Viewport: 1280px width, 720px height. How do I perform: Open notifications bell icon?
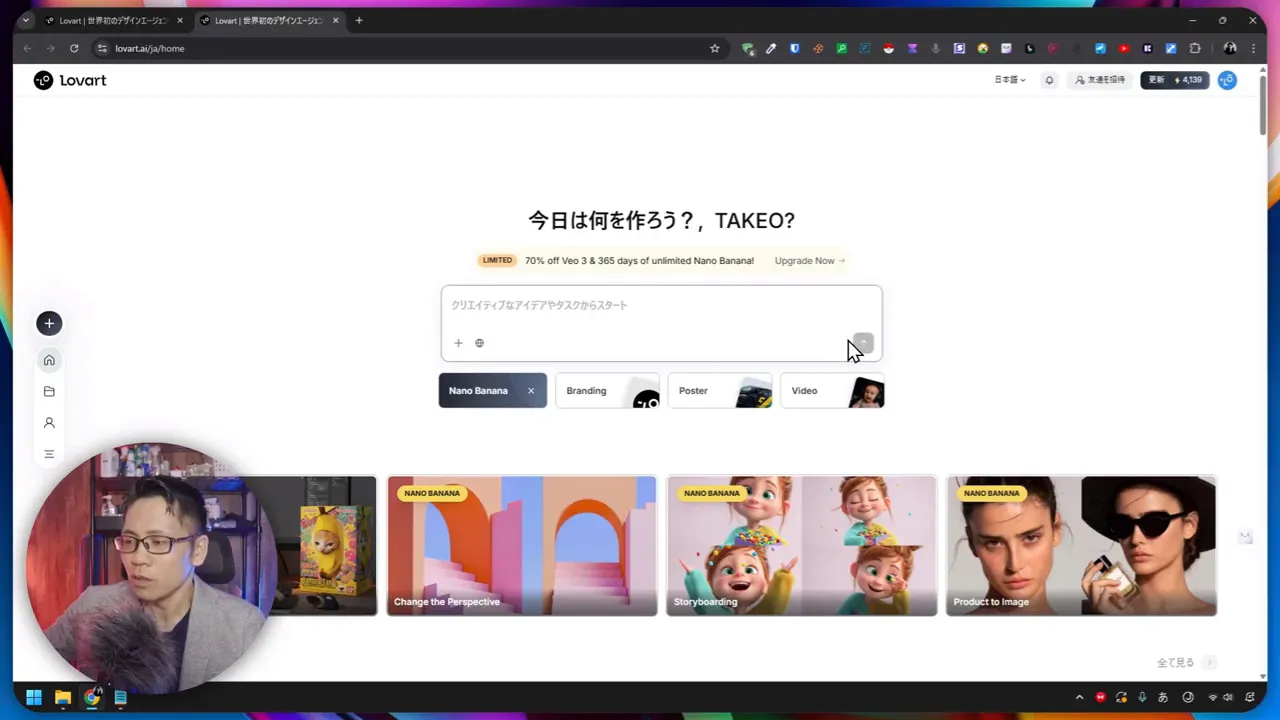click(x=1049, y=80)
